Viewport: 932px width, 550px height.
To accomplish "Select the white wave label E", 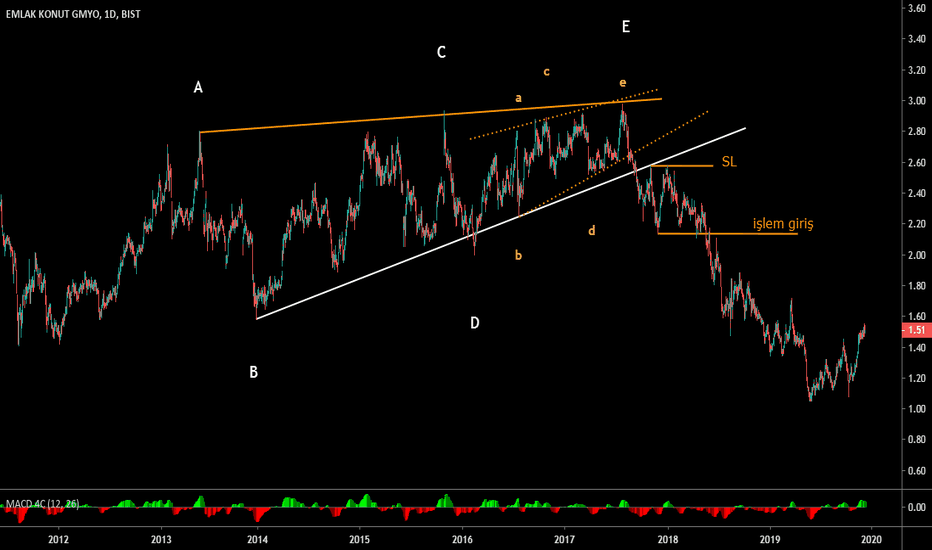I will pos(625,26).
